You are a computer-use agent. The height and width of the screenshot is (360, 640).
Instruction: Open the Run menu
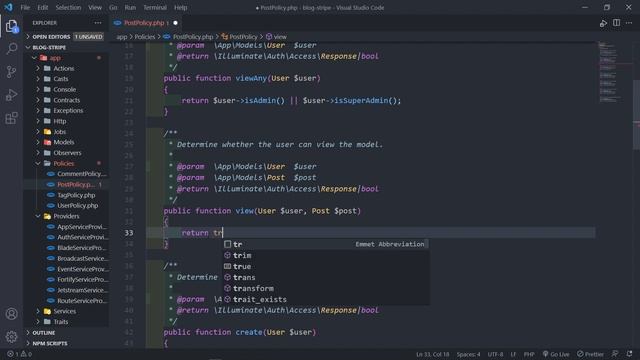[130, 7]
